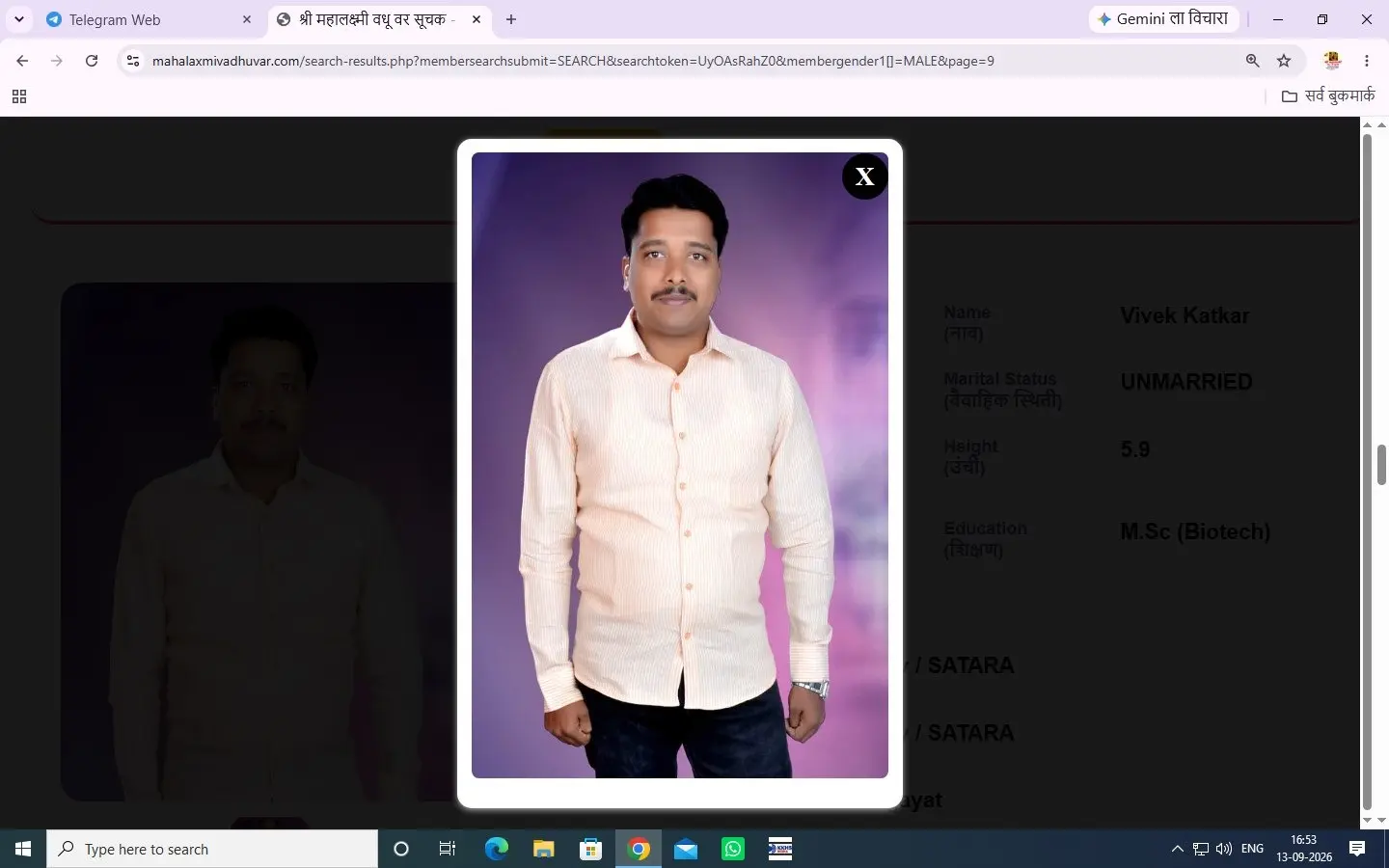Image resolution: width=1389 pixels, height=868 pixels.
Task: Open the Chrome profile avatar
Action: tap(1332, 61)
